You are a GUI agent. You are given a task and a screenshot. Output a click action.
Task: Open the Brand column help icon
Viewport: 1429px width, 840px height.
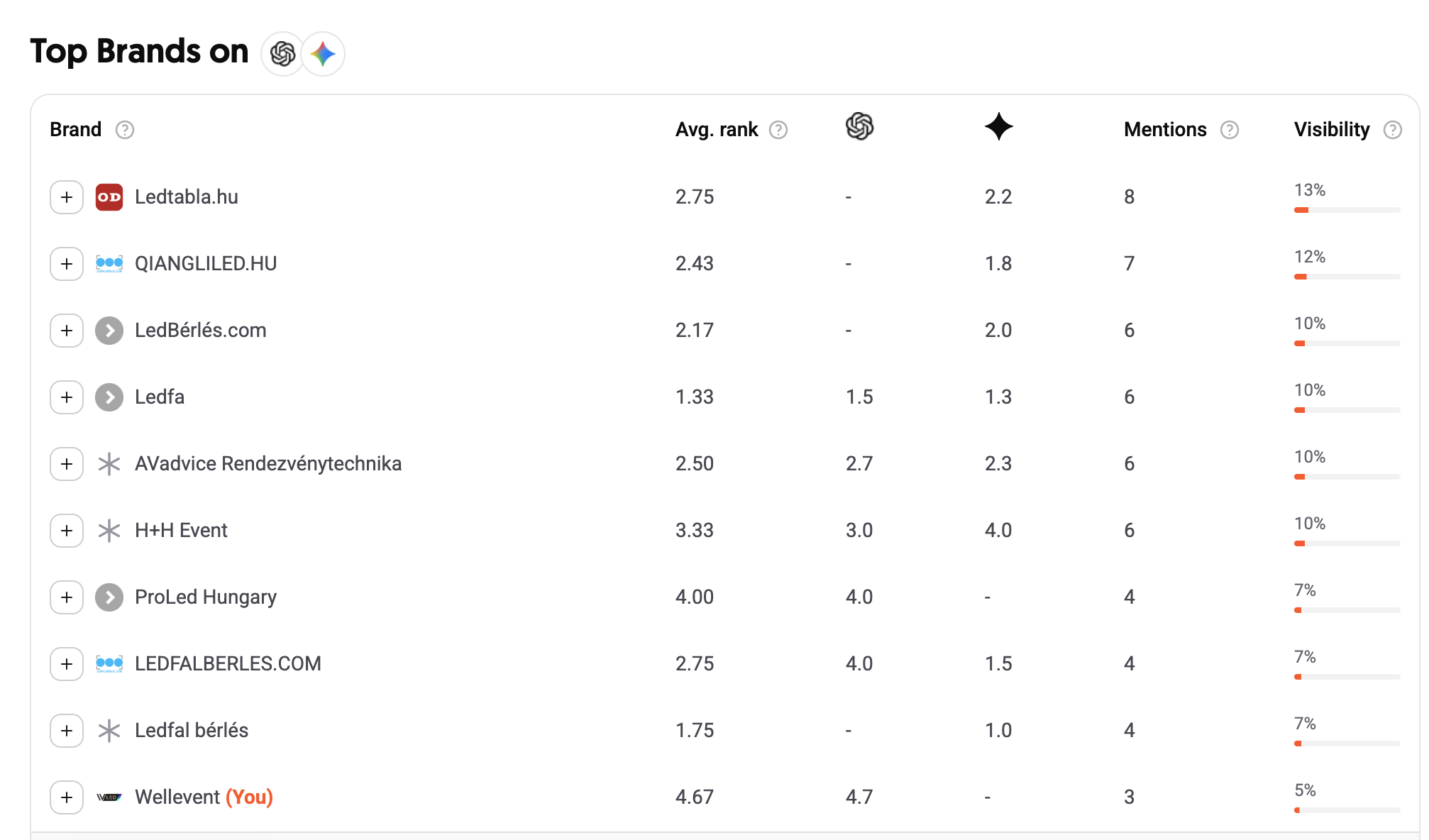click(125, 130)
